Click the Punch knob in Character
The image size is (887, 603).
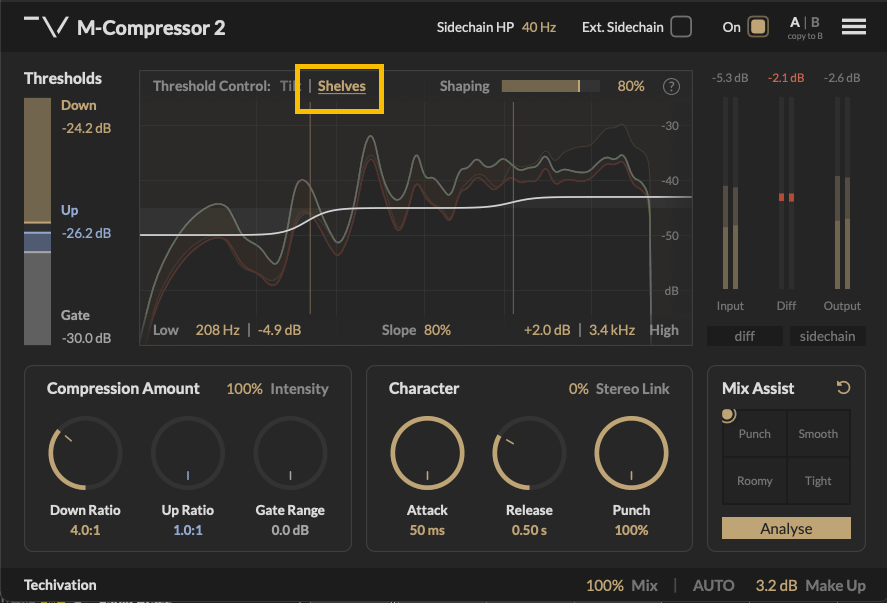[631, 453]
